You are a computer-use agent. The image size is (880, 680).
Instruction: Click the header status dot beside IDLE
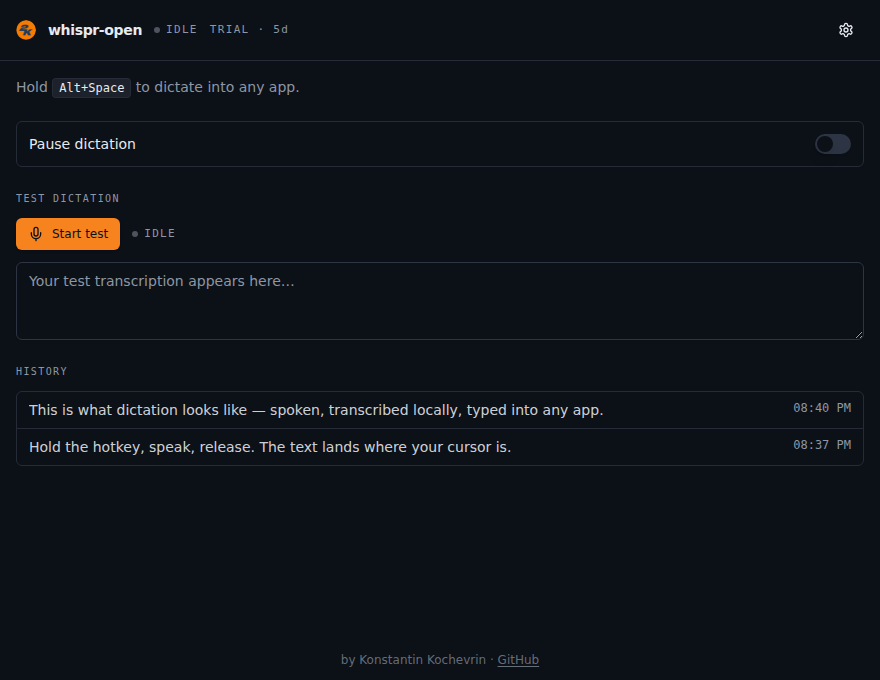point(157,30)
